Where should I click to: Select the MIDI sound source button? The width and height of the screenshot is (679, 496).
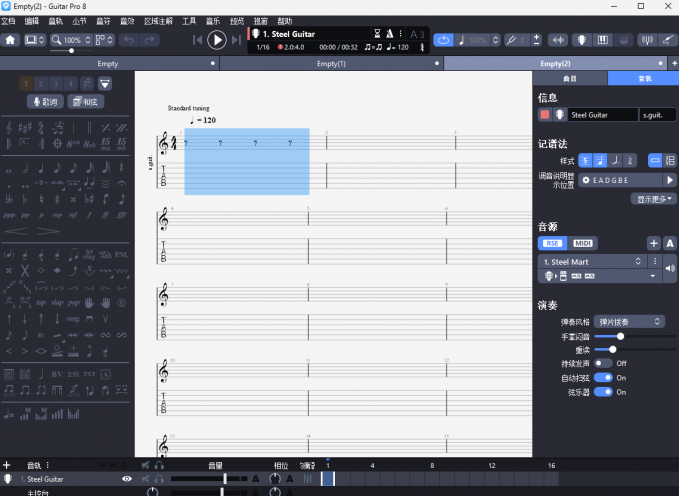(582, 243)
